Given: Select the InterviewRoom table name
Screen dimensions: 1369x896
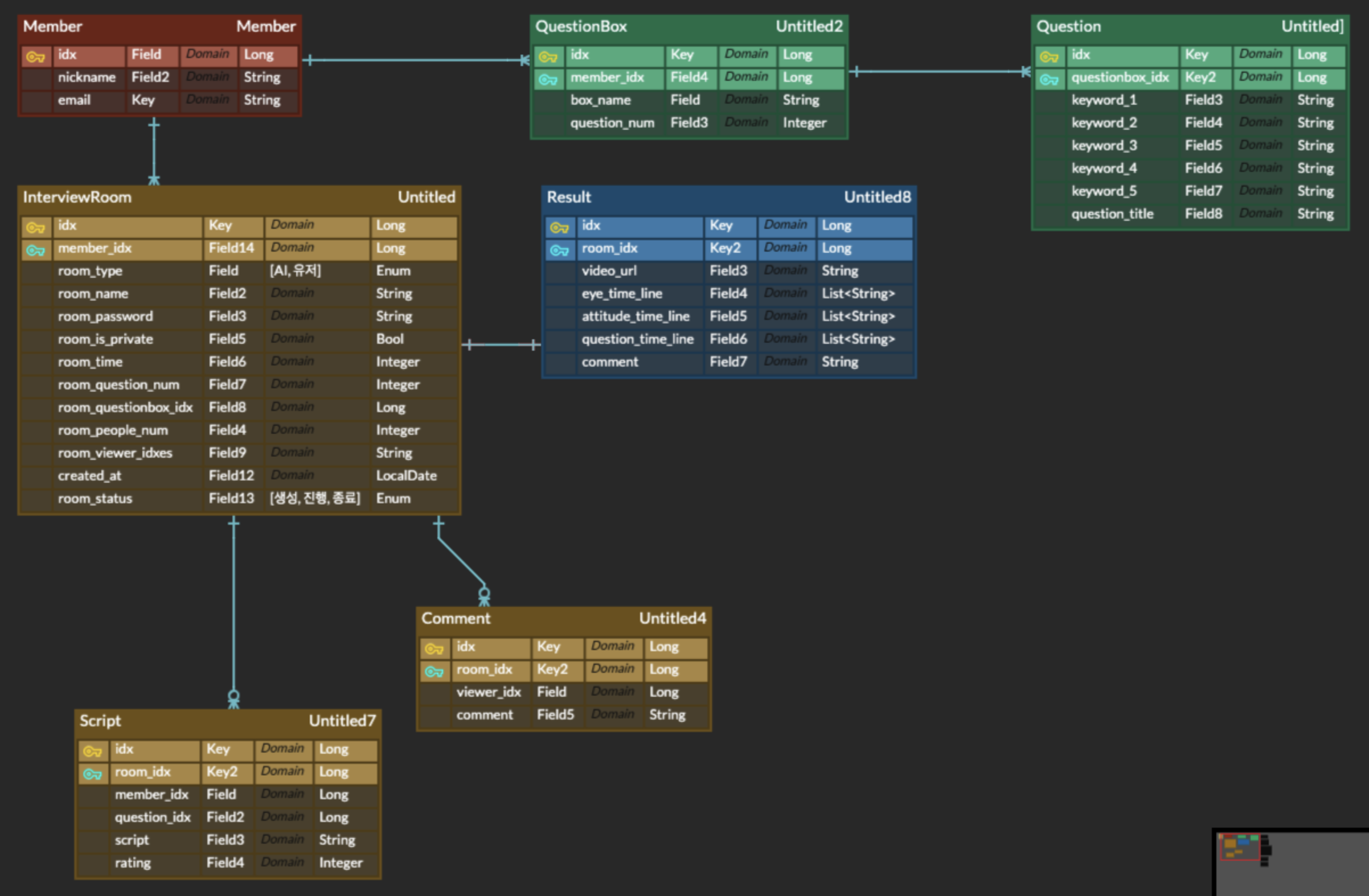Looking at the screenshot, I should click(x=77, y=198).
